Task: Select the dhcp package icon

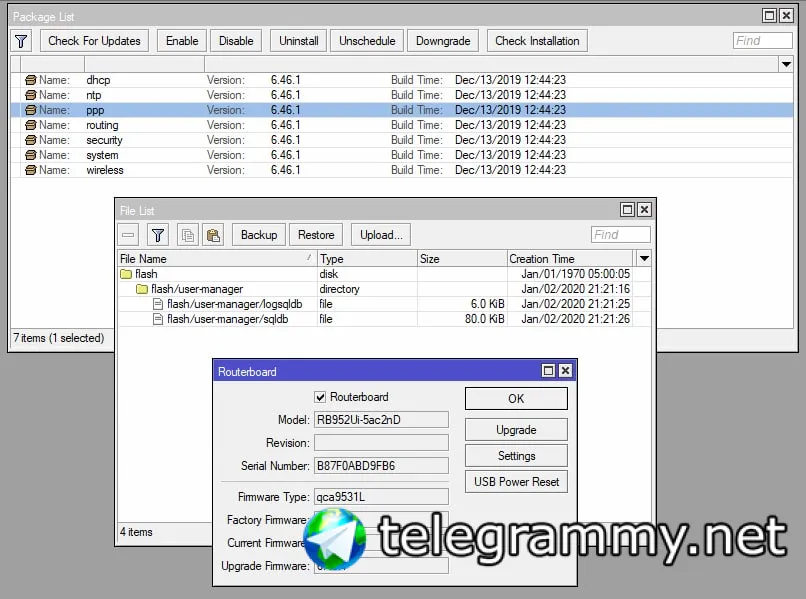Action: [x=31, y=80]
